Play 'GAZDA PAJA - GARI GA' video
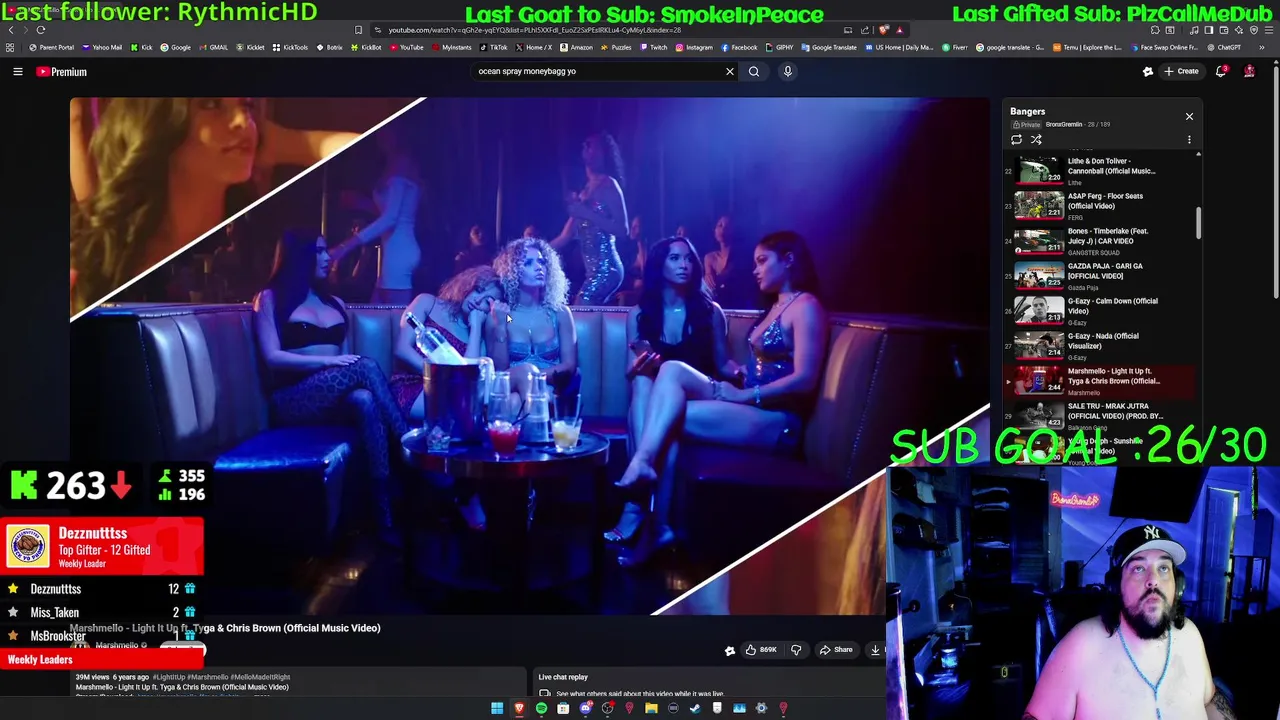The height and width of the screenshot is (720, 1280). pos(1100,275)
